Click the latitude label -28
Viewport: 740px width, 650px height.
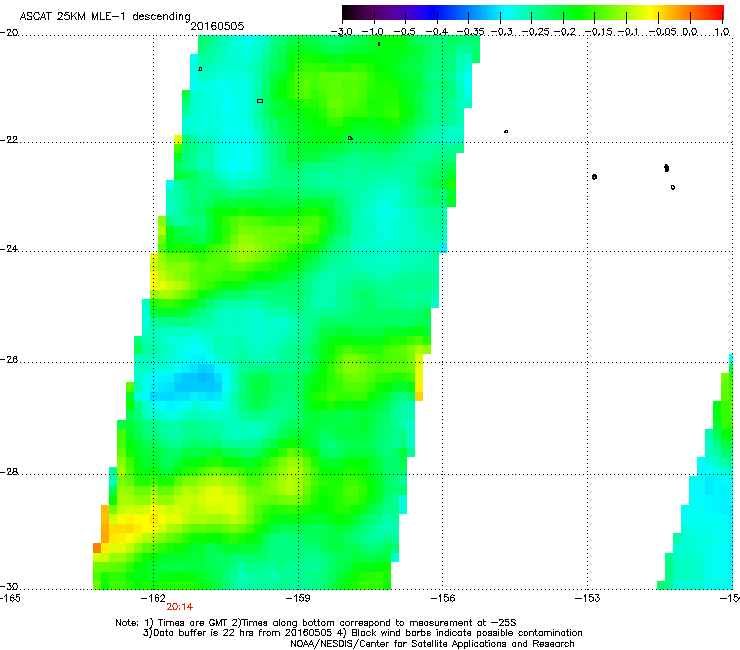(9, 472)
